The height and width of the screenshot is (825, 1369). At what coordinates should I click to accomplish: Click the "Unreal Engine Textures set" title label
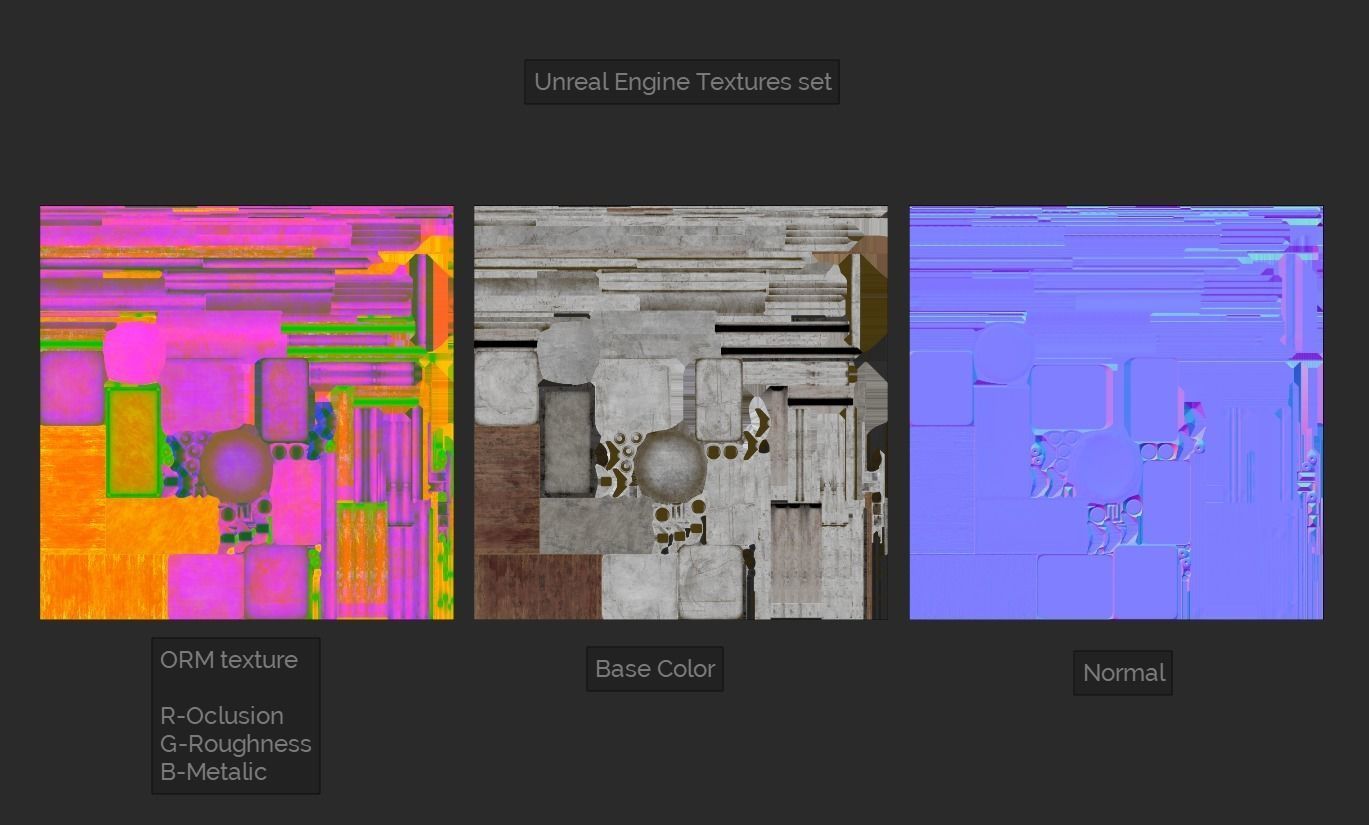682,82
